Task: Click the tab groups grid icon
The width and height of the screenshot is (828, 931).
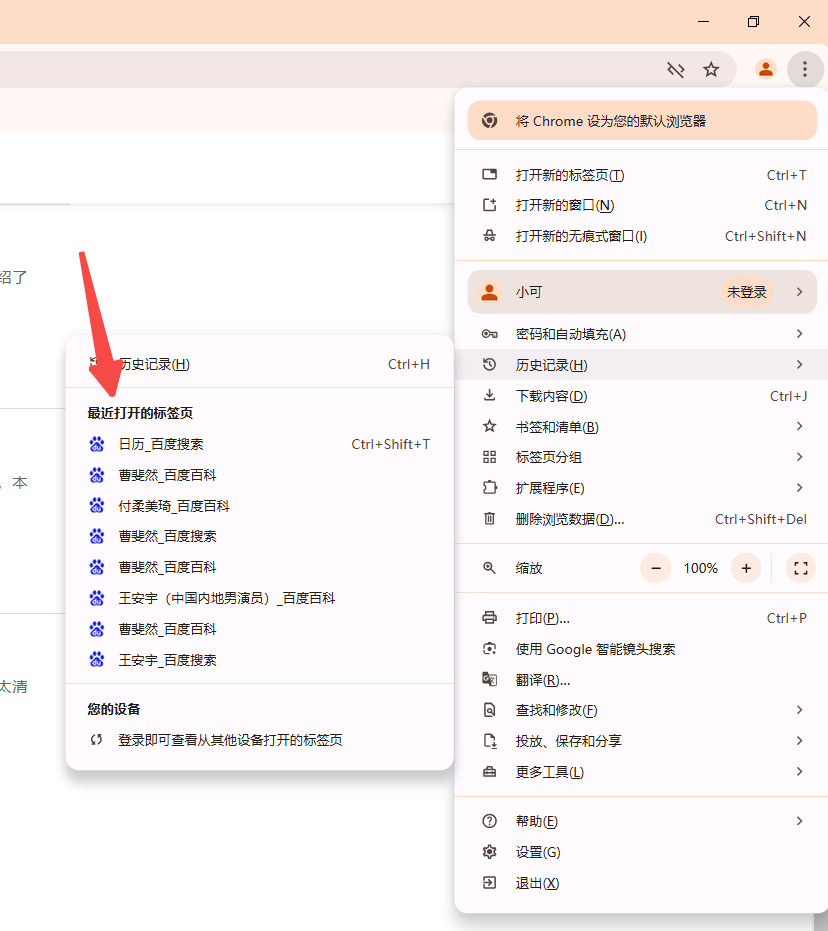Action: pos(489,457)
